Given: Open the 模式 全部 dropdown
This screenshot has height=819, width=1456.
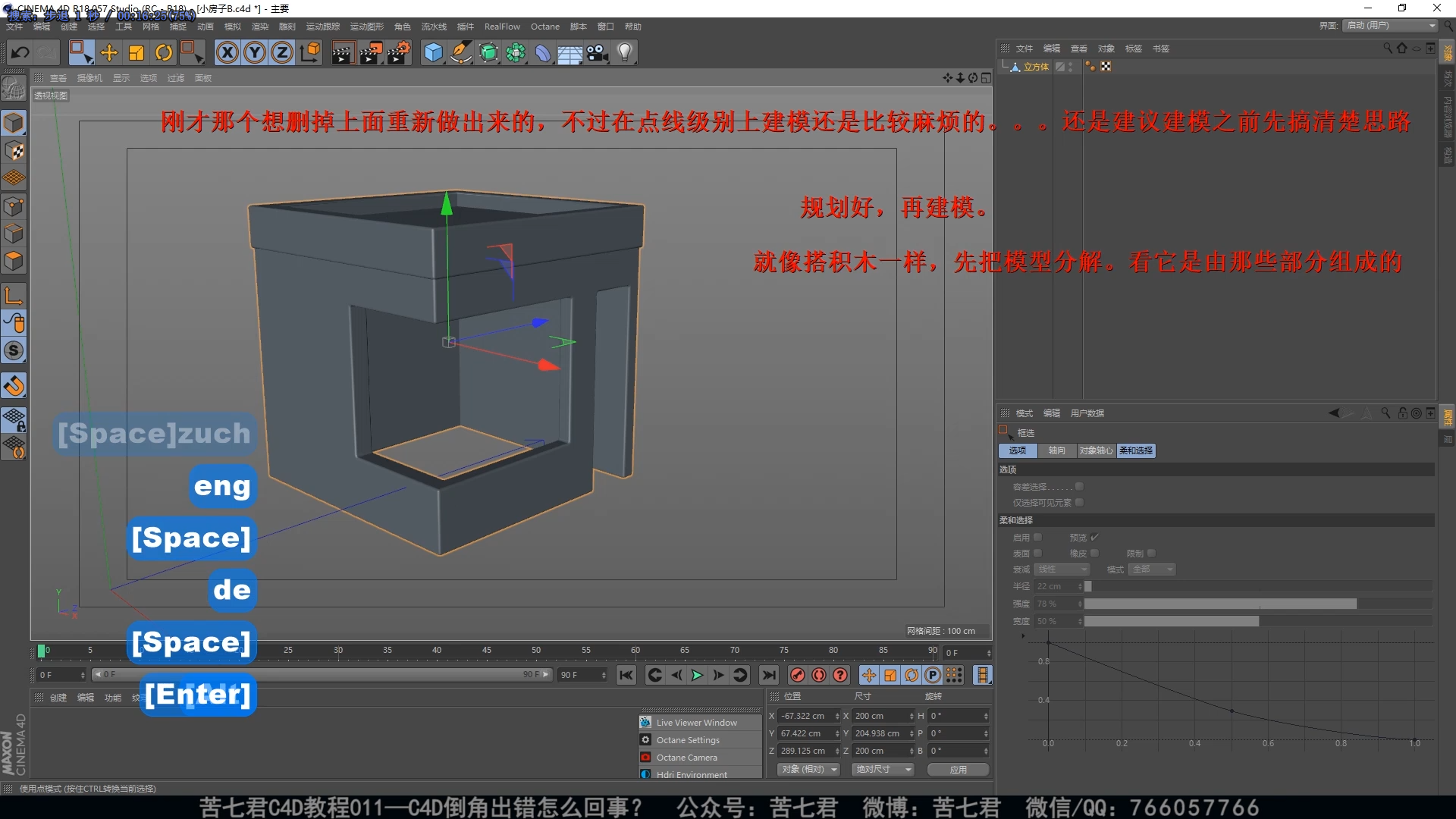Looking at the screenshot, I should click(1152, 570).
